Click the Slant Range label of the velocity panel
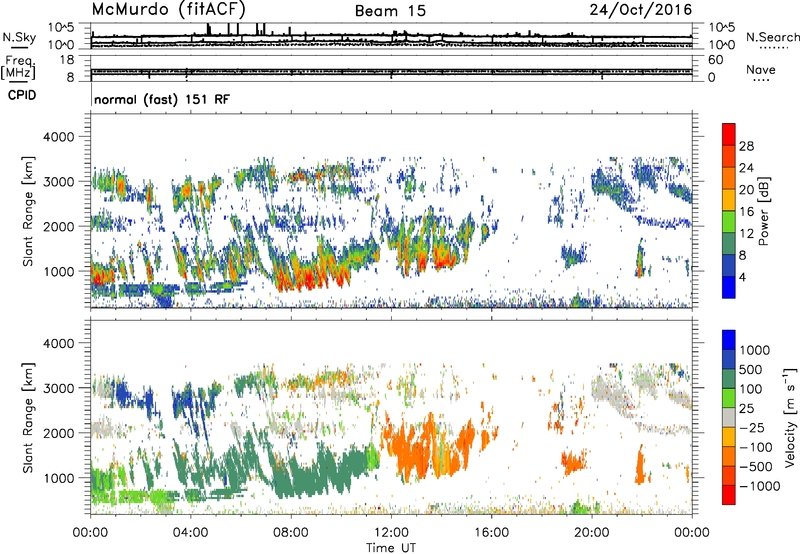Image resolution: width=800 pixels, height=554 pixels. tap(28, 418)
